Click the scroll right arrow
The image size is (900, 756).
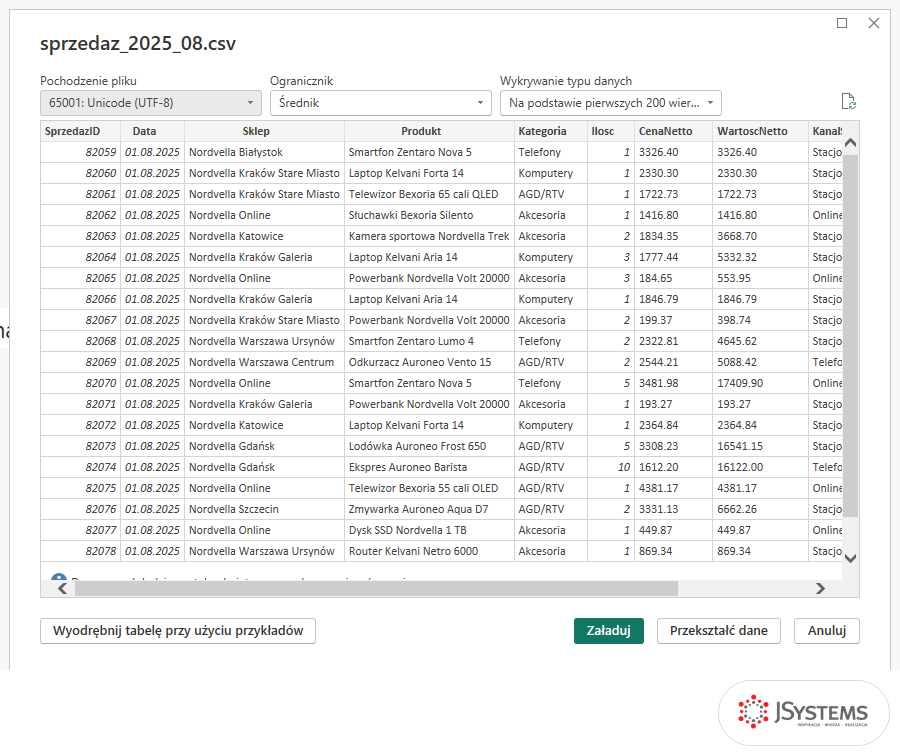[820, 588]
